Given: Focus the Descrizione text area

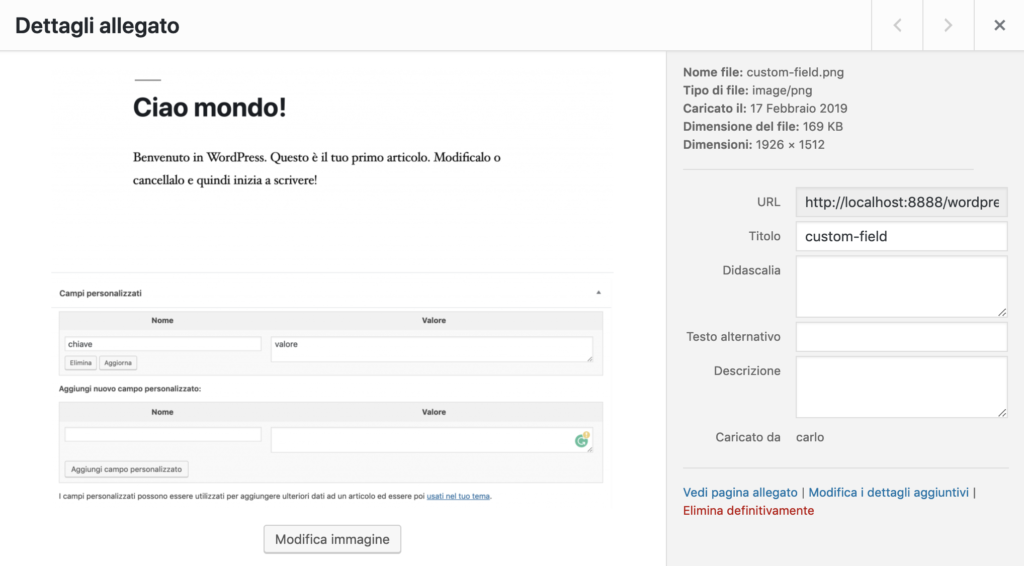Looking at the screenshot, I should point(901,387).
